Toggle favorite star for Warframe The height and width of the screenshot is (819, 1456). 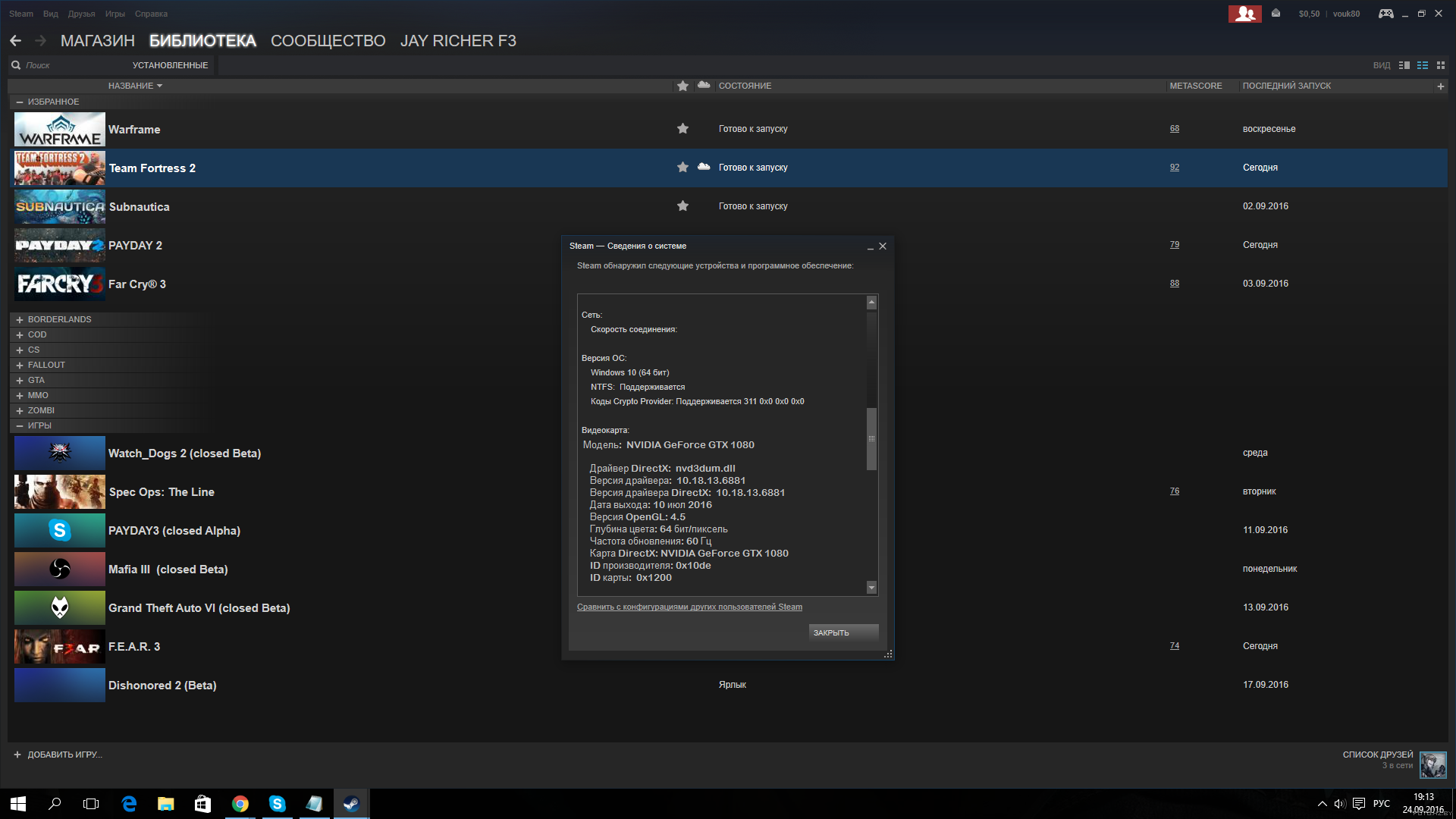point(682,128)
